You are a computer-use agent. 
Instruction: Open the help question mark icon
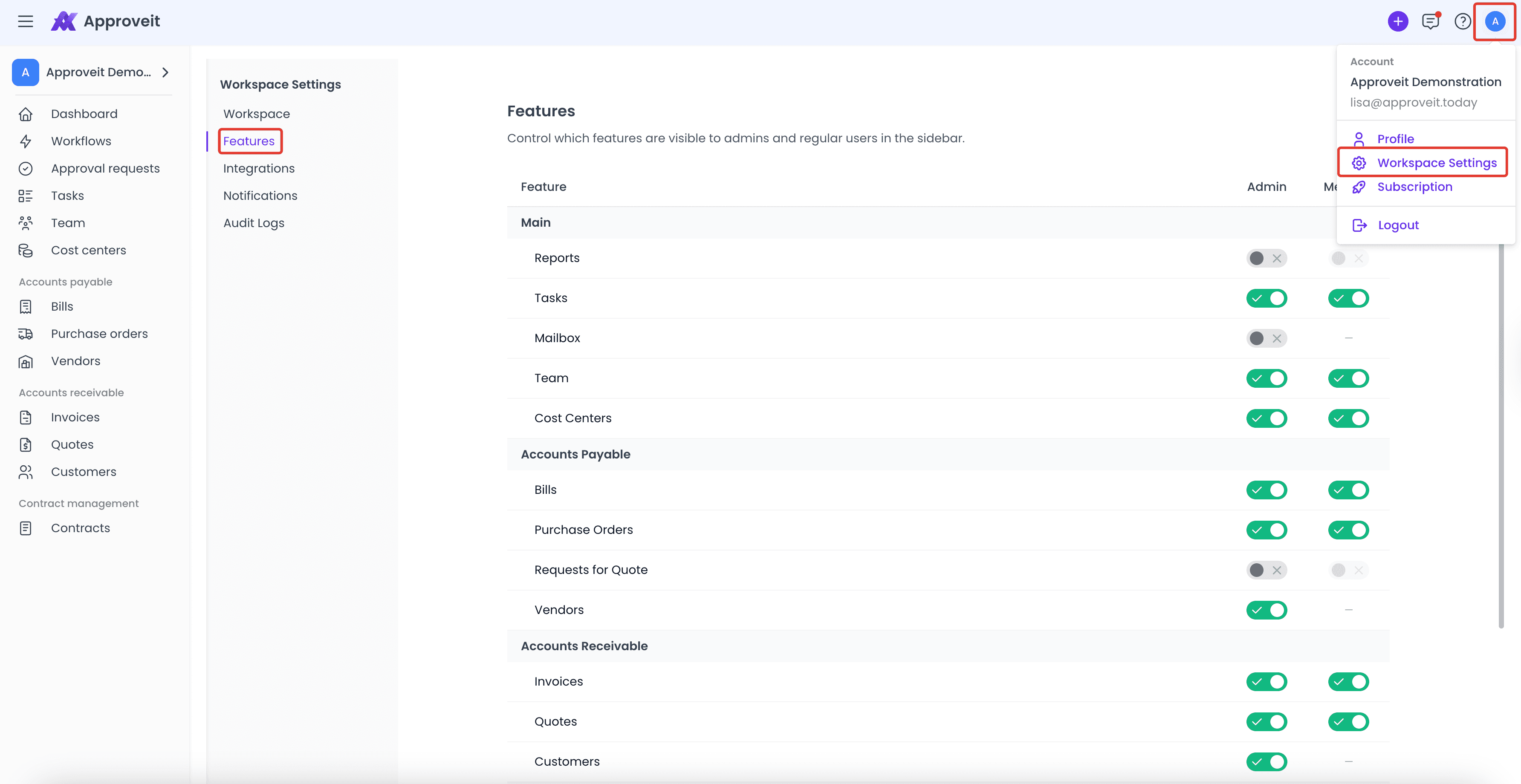[x=1463, y=22]
